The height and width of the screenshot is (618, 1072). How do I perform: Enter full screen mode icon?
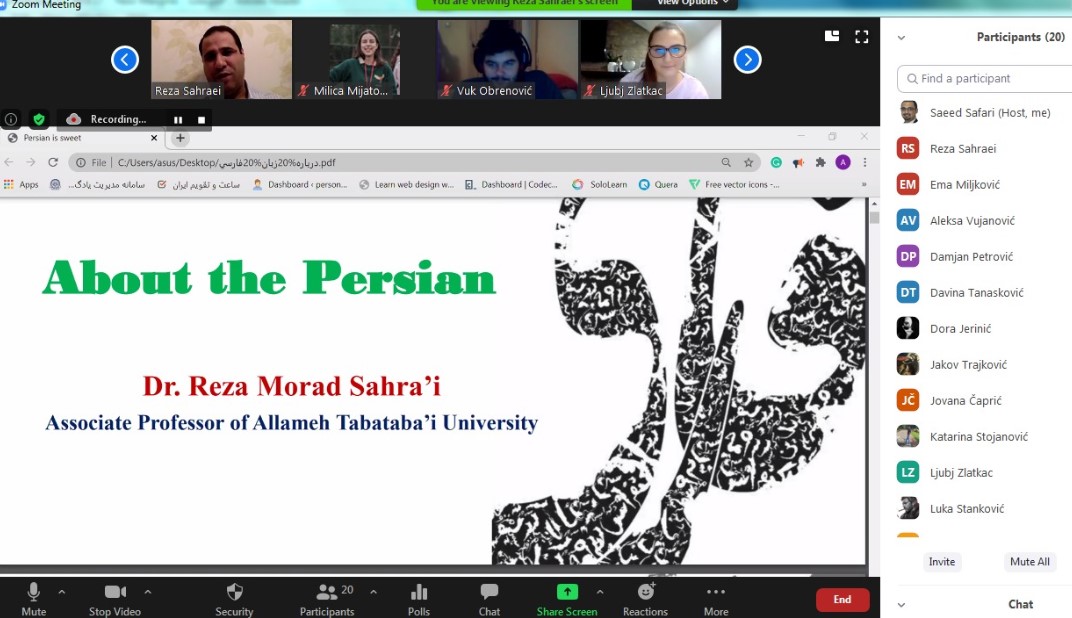[861, 37]
